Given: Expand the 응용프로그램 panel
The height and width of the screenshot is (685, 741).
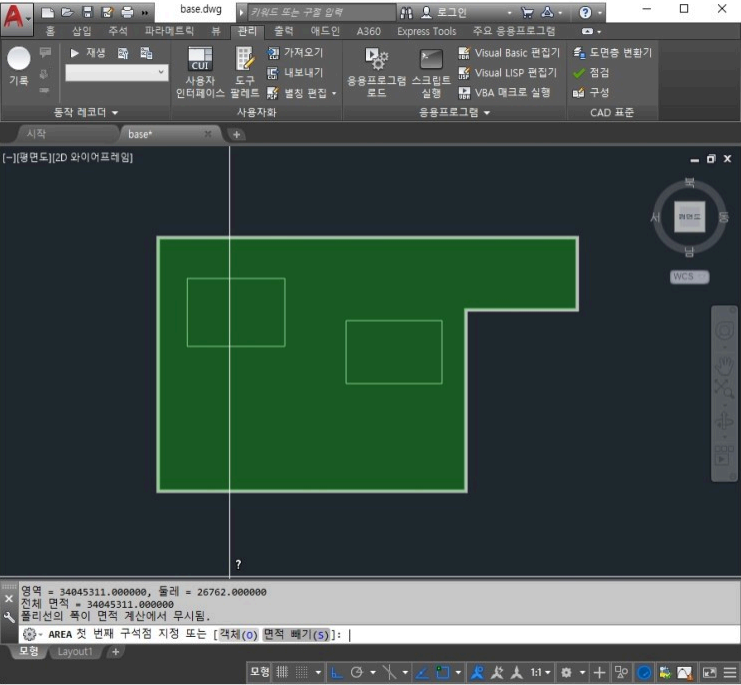Looking at the screenshot, I should coord(454,112).
